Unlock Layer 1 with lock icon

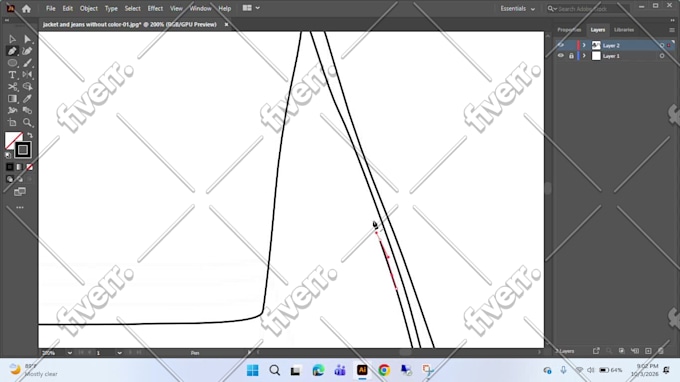click(571, 56)
